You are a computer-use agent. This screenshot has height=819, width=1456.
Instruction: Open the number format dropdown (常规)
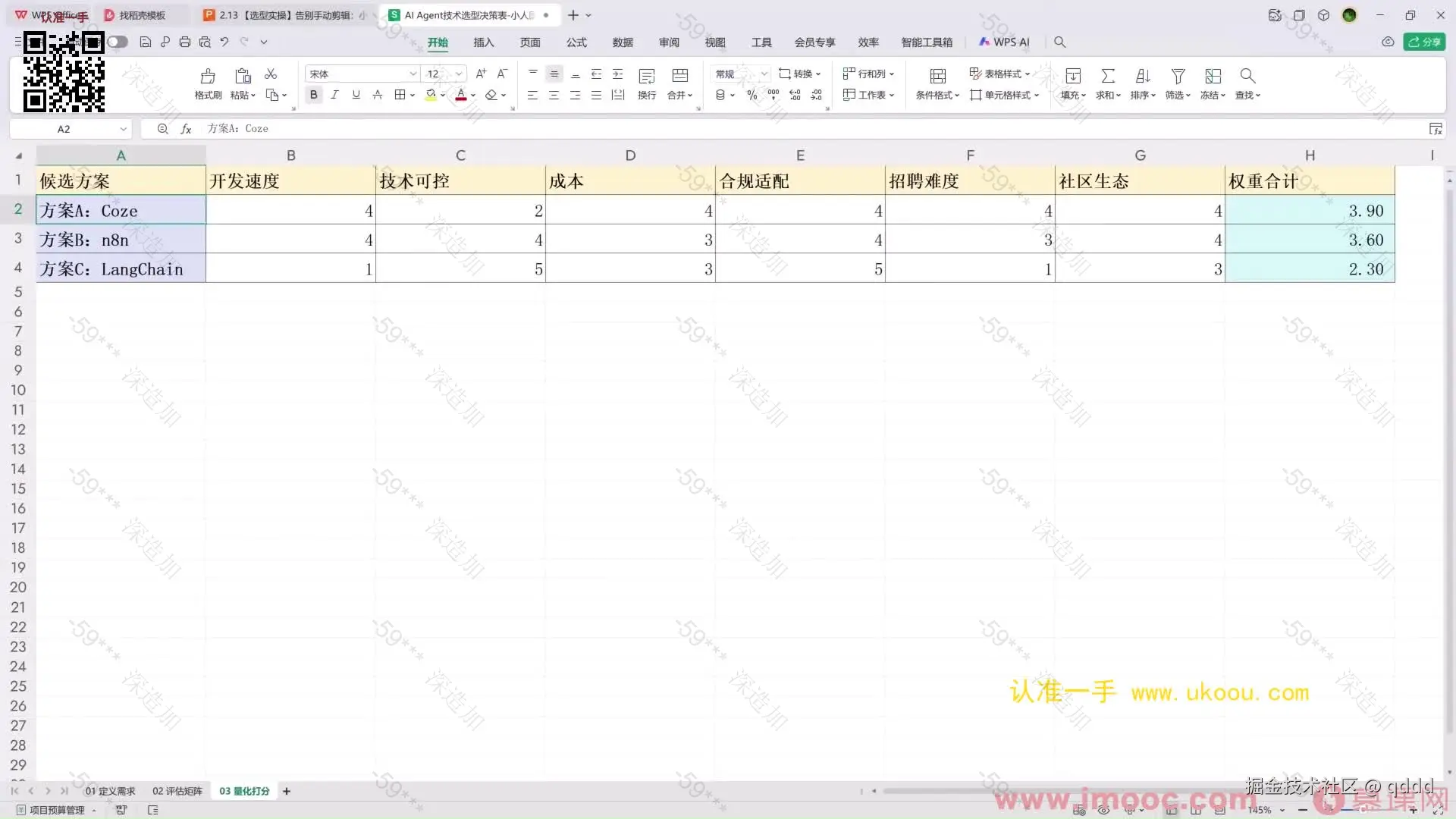tap(764, 74)
